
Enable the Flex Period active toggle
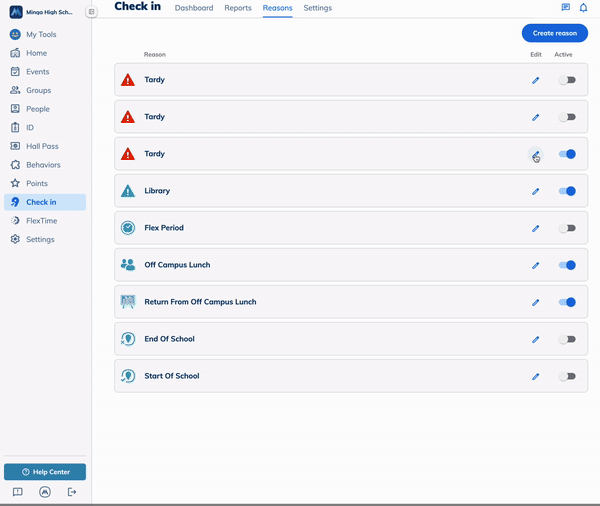point(567,228)
